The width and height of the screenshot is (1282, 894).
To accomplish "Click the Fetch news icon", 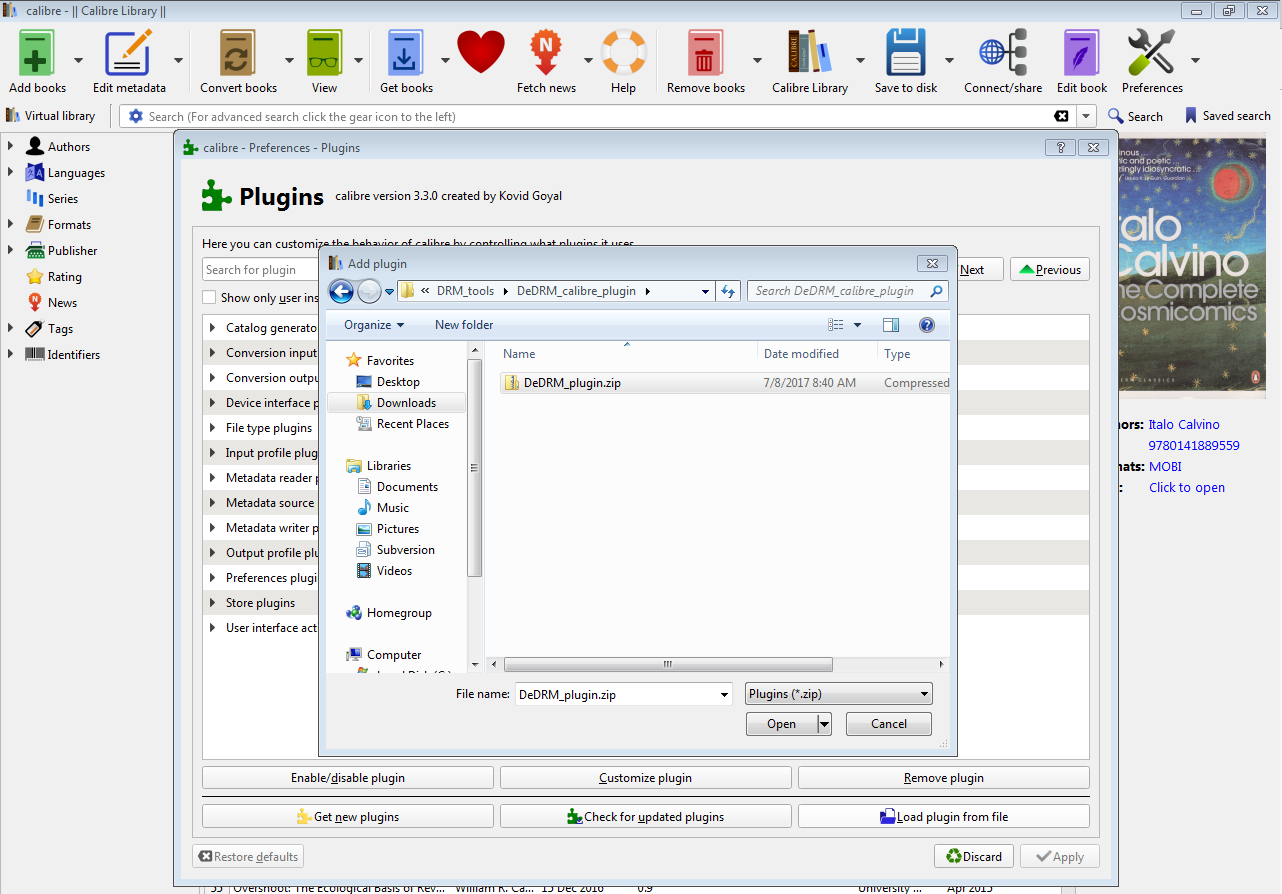I will [546, 52].
